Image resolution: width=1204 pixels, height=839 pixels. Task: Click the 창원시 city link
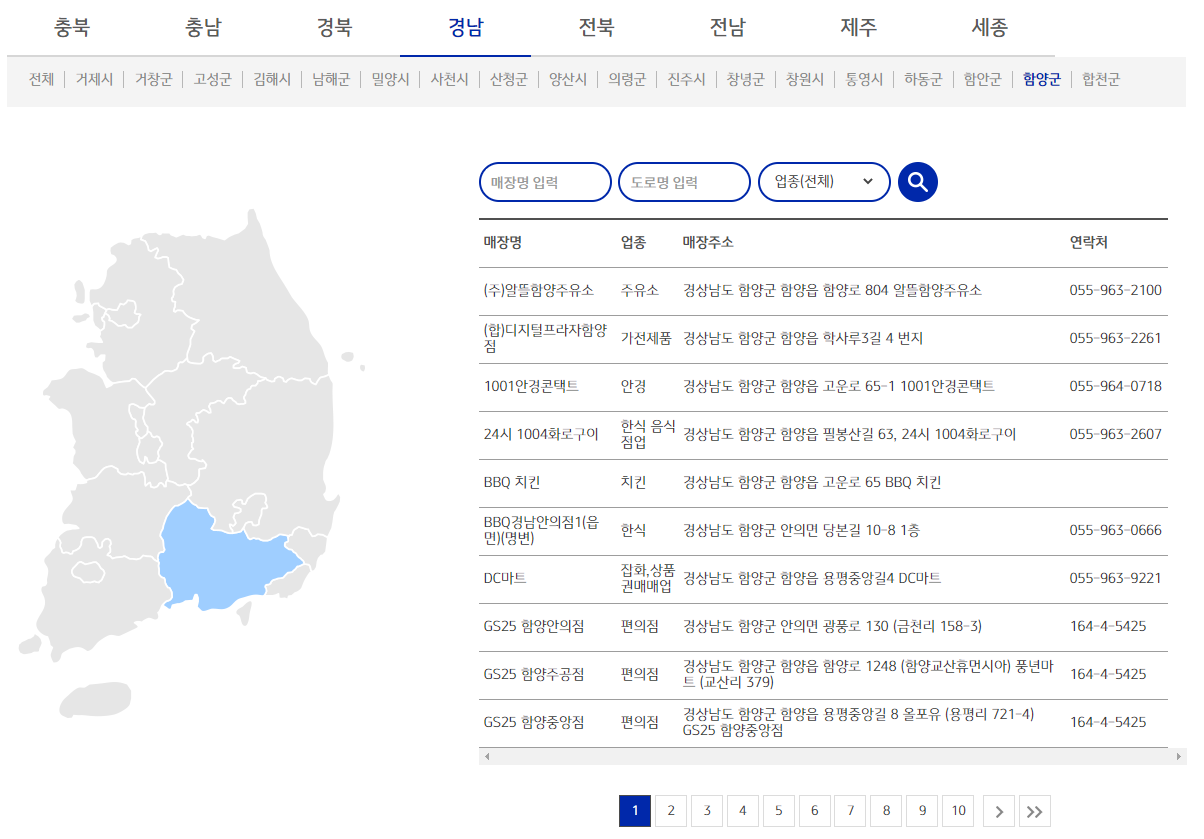(804, 79)
